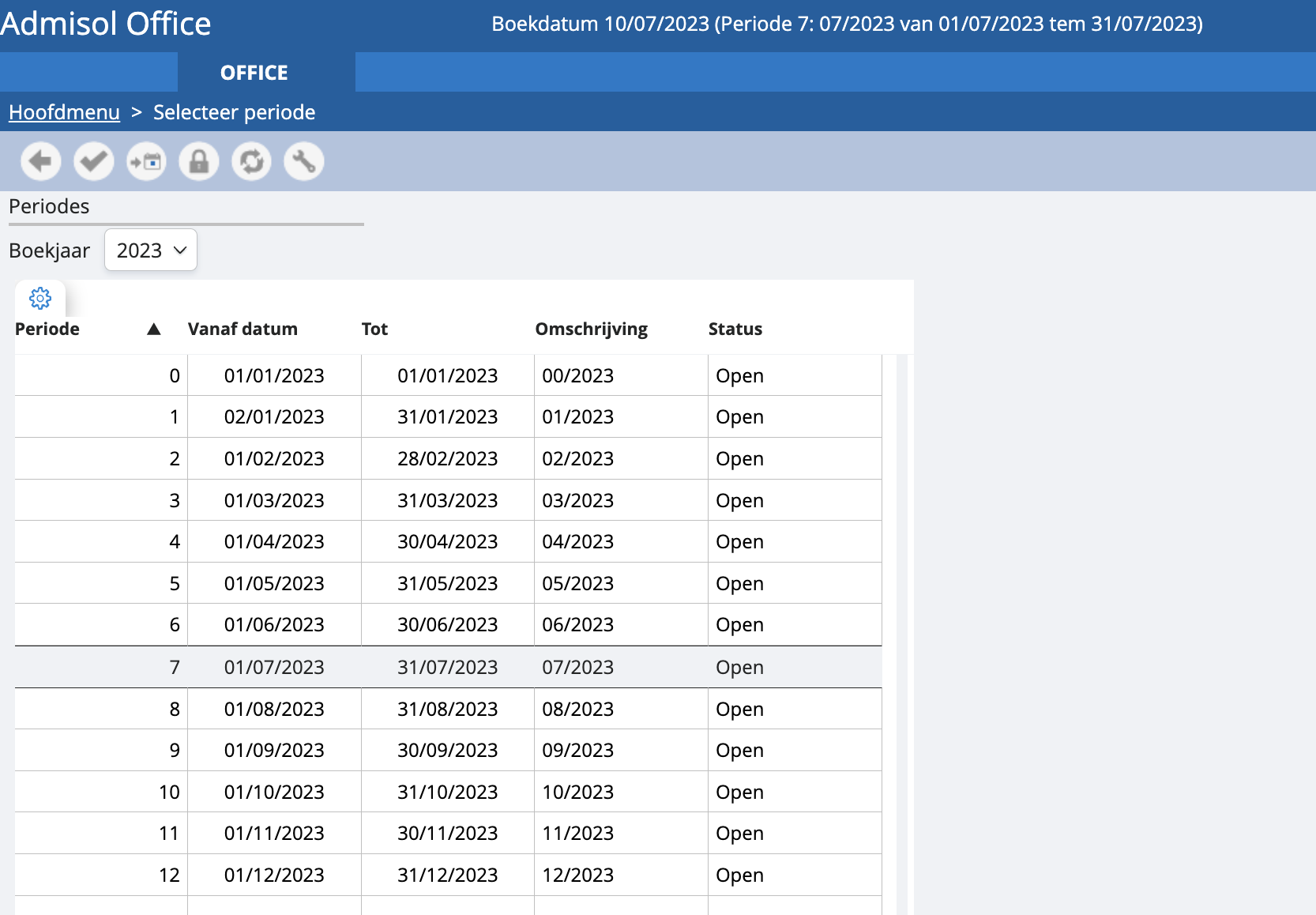1316x915 pixels.
Task: Sort by the Periode column arrow
Action: (x=154, y=329)
